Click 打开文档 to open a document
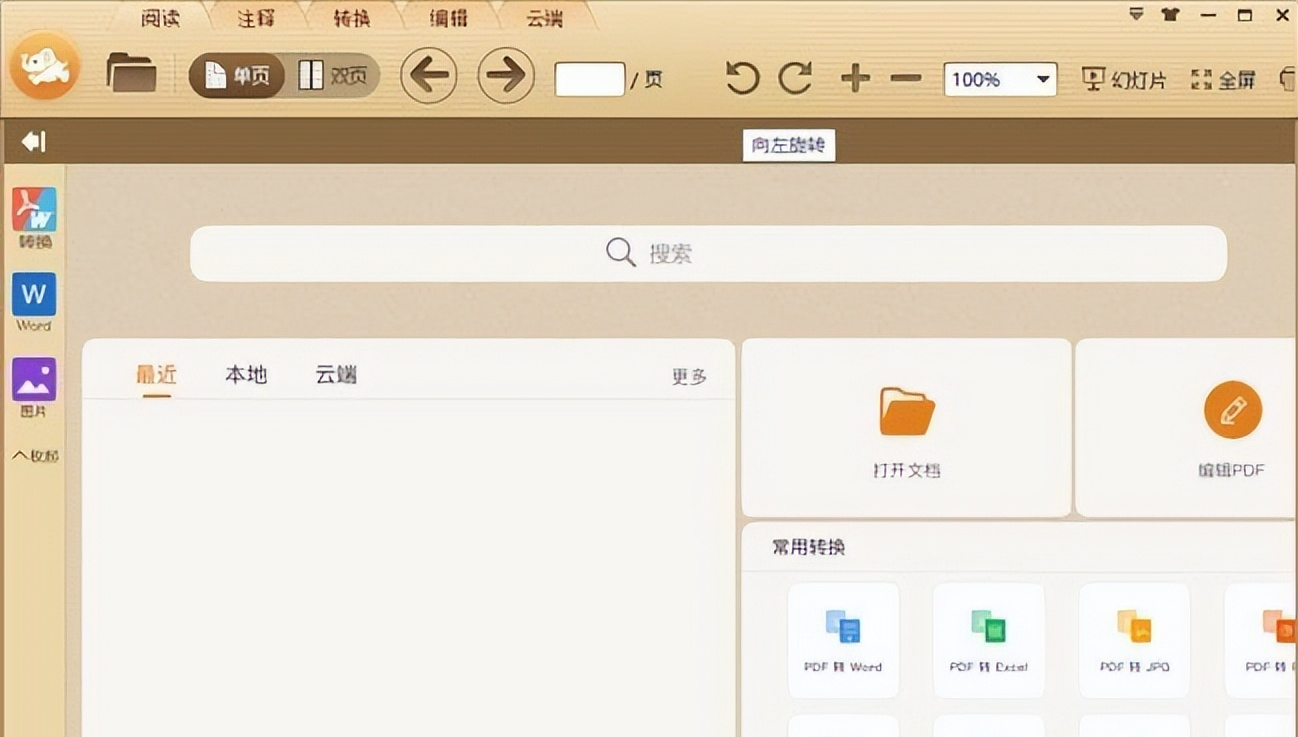 coord(906,428)
